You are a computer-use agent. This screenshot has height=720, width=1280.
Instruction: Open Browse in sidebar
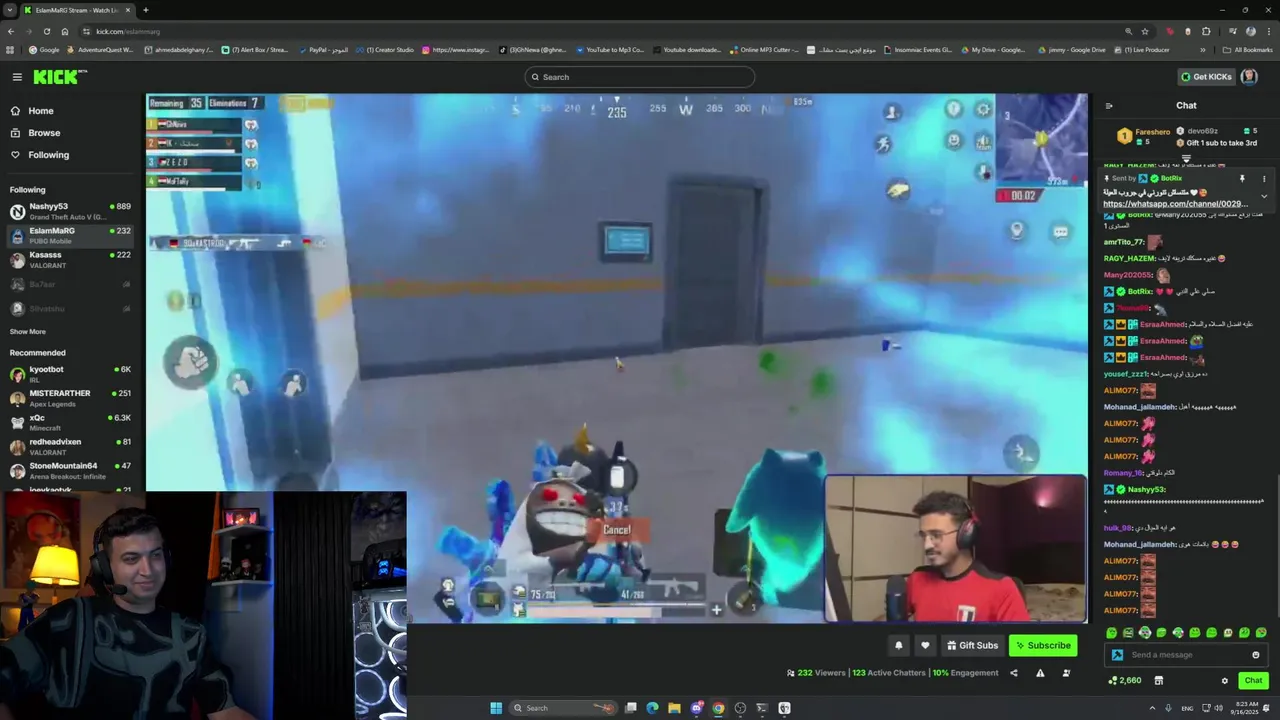44,133
